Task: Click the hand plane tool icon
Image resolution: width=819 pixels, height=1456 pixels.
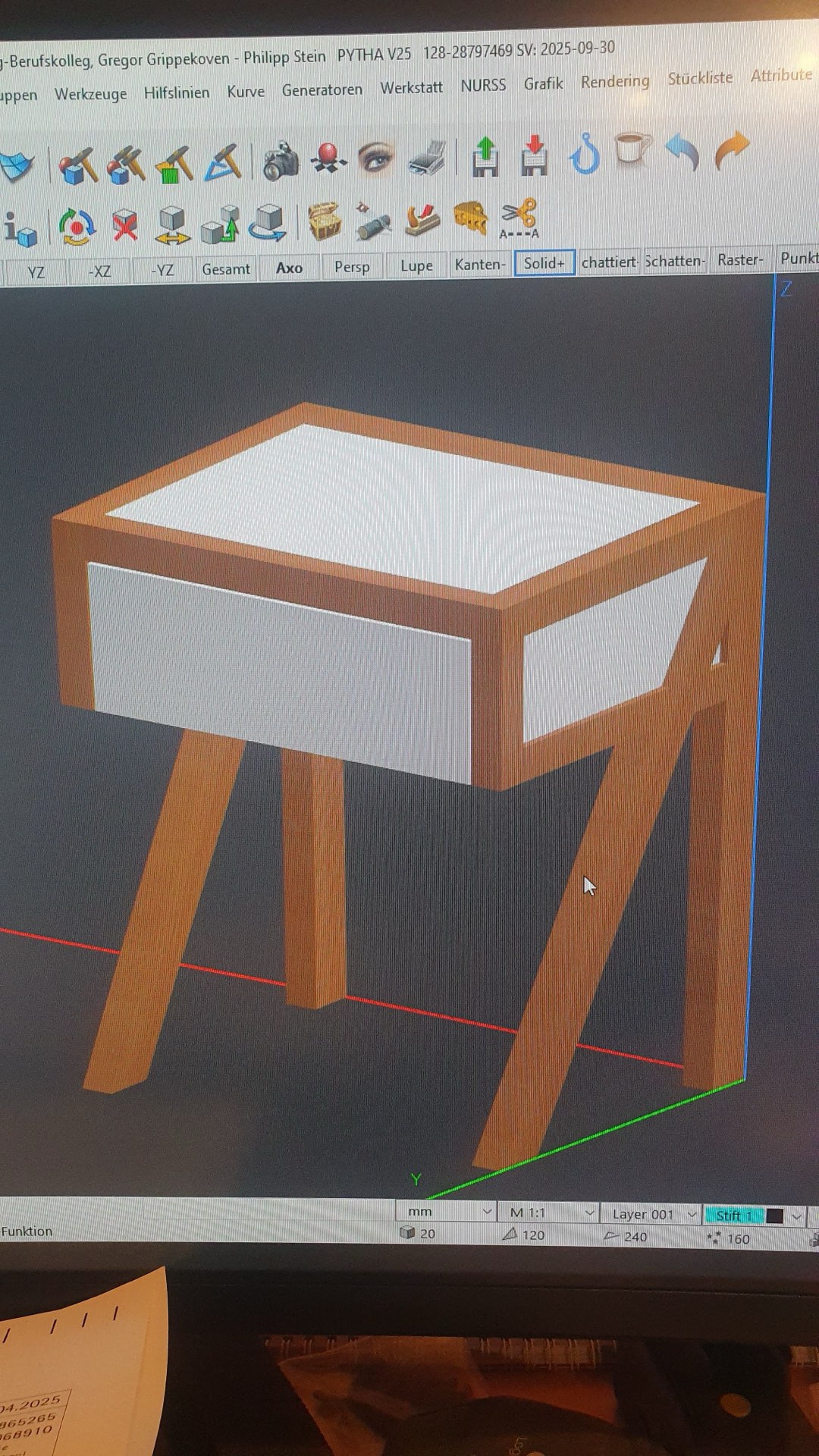Action: (x=422, y=220)
